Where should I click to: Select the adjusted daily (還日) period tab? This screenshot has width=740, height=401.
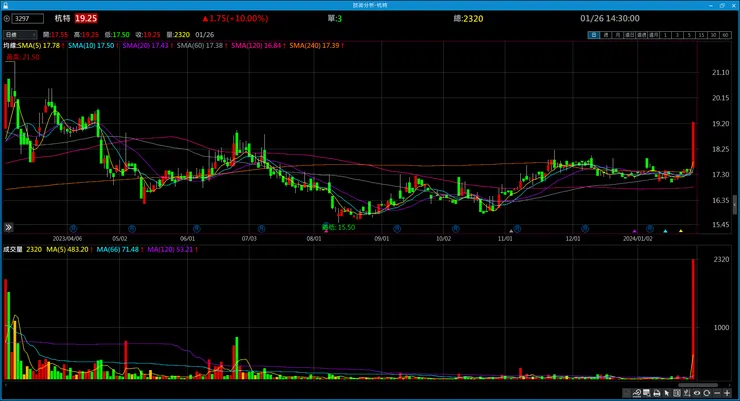pyautogui.click(x=630, y=35)
